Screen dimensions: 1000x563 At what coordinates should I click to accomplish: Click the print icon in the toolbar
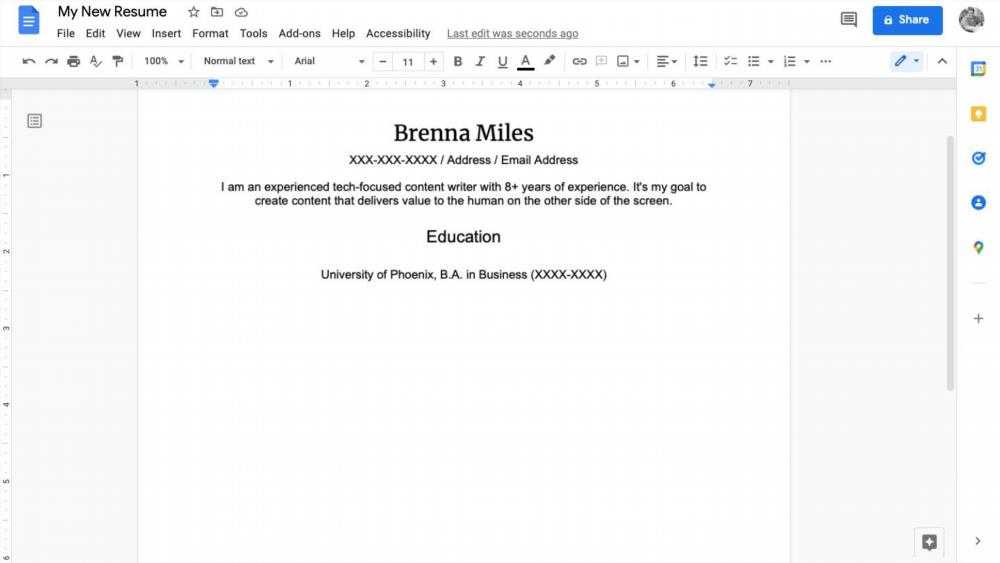[x=73, y=61]
